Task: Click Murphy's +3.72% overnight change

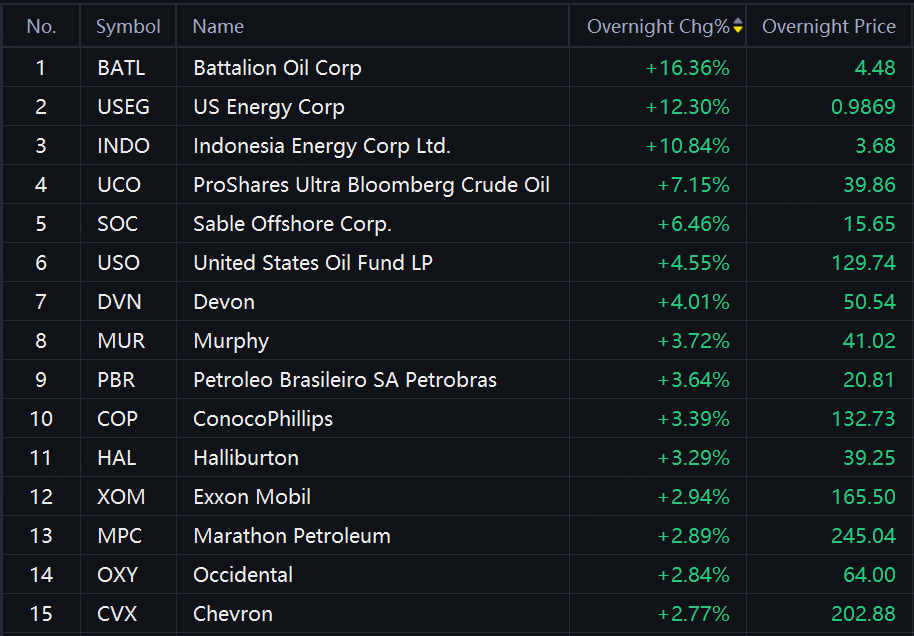Action: [x=693, y=341]
